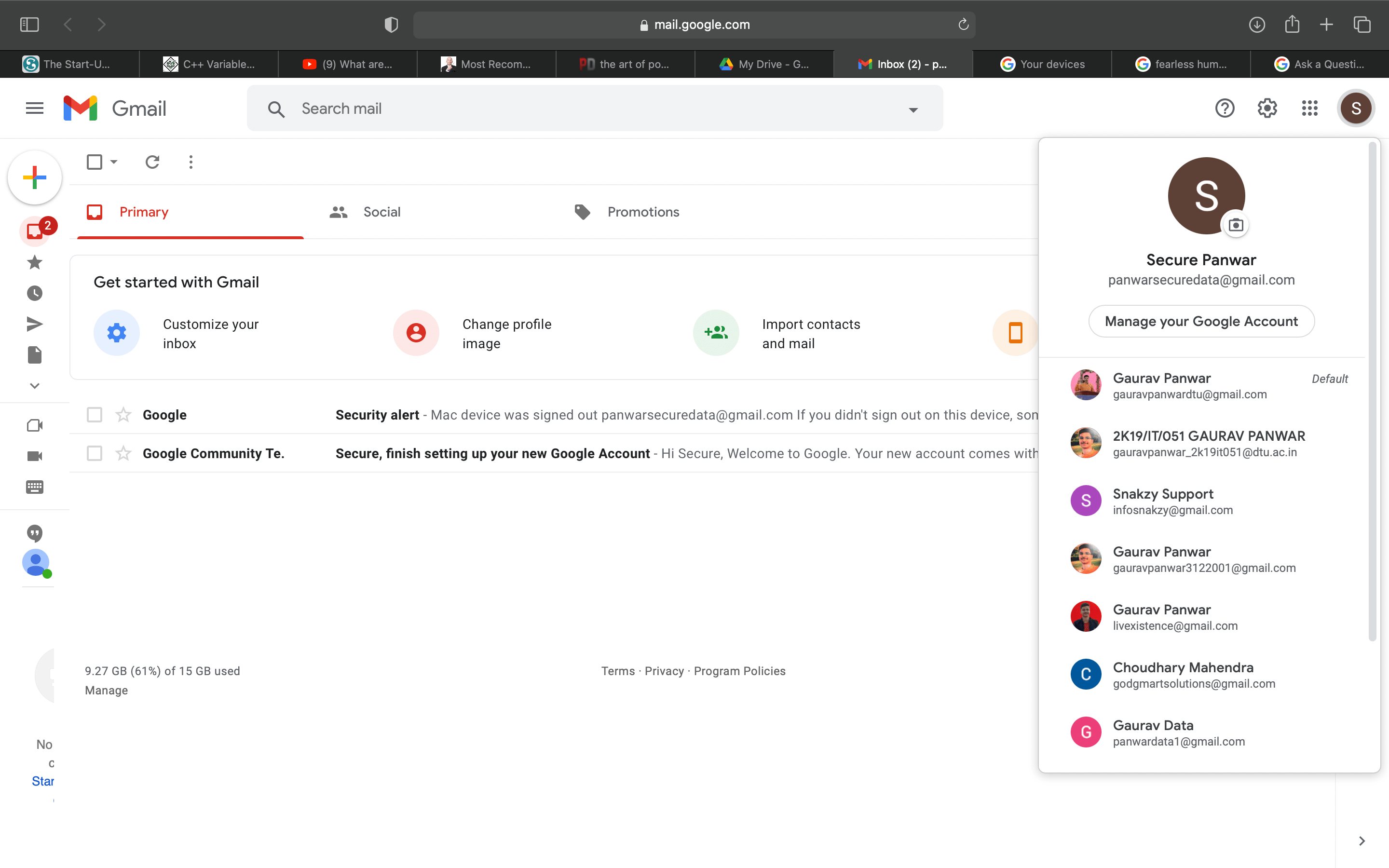Image resolution: width=1389 pixels, height=868 pixels.
Task: Switch to the C++ Variable browser tab
Action: click(209, 64)
